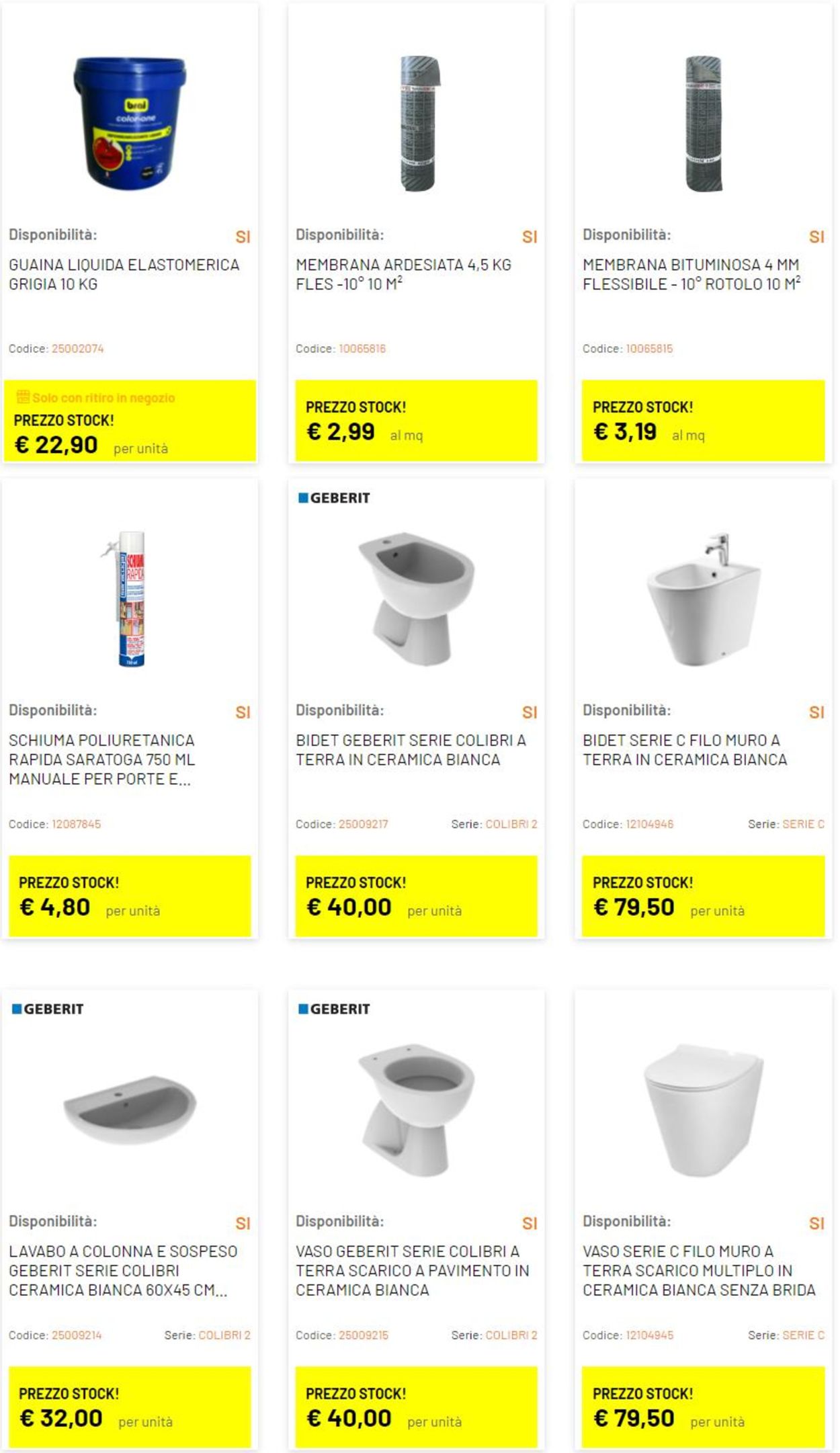Click the € 3,19 al mq price box
Viewport: 840px width, 1453px height.
703,421
